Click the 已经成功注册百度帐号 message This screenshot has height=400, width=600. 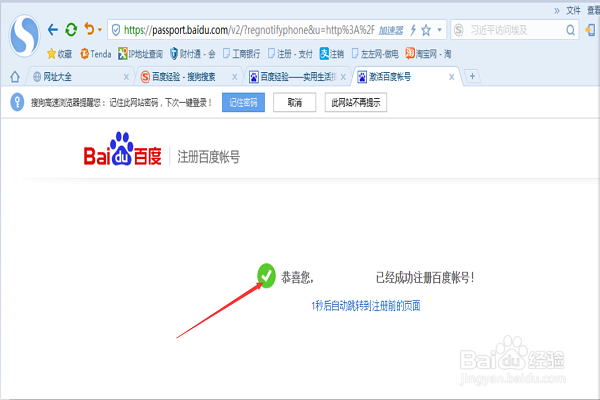(x=425, y=278)
